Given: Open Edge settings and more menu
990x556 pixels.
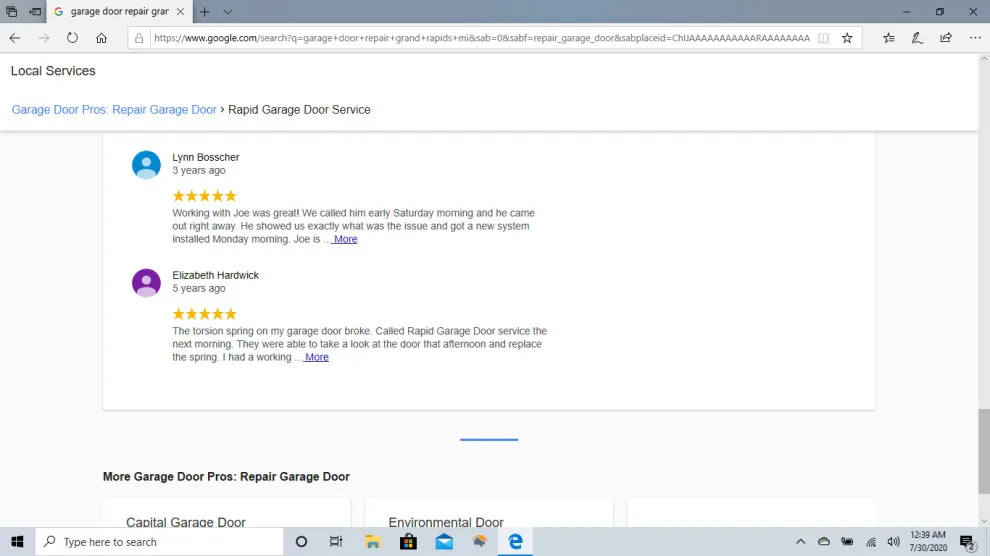Looking at the screenshot, I should [x=975, y=38].
